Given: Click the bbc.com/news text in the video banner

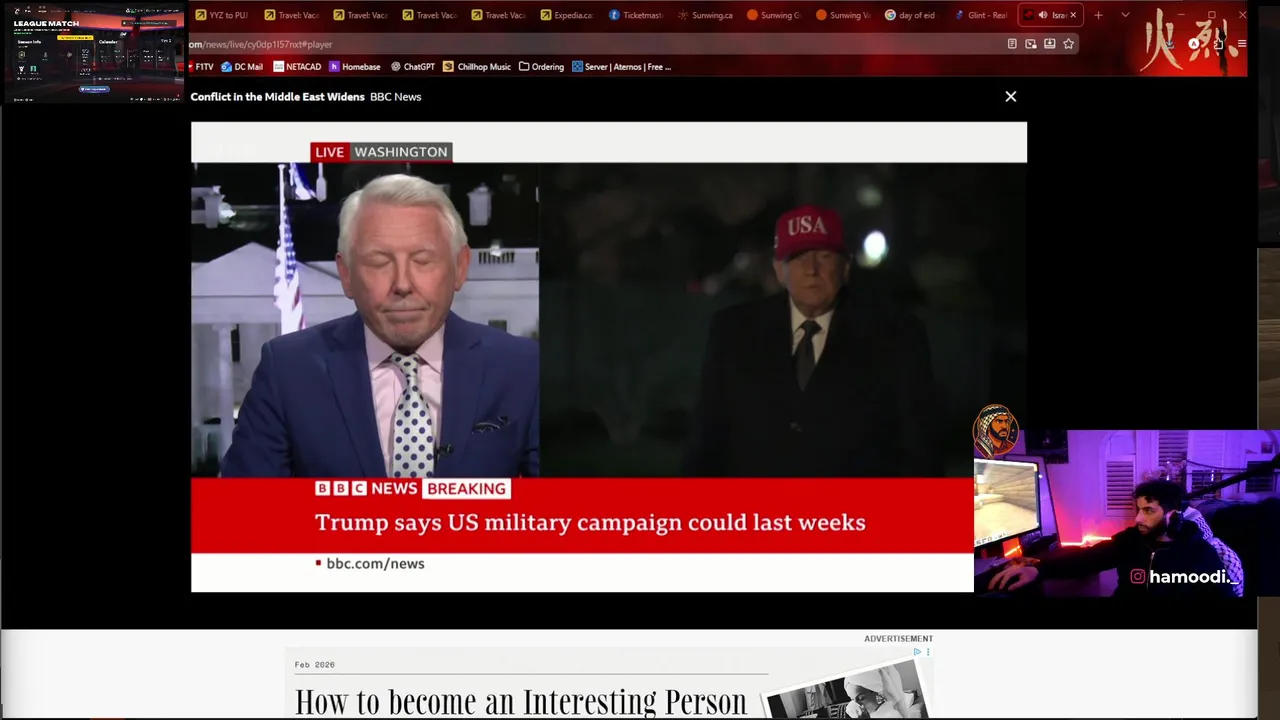Looking at the screenshot, I should 375,564.
